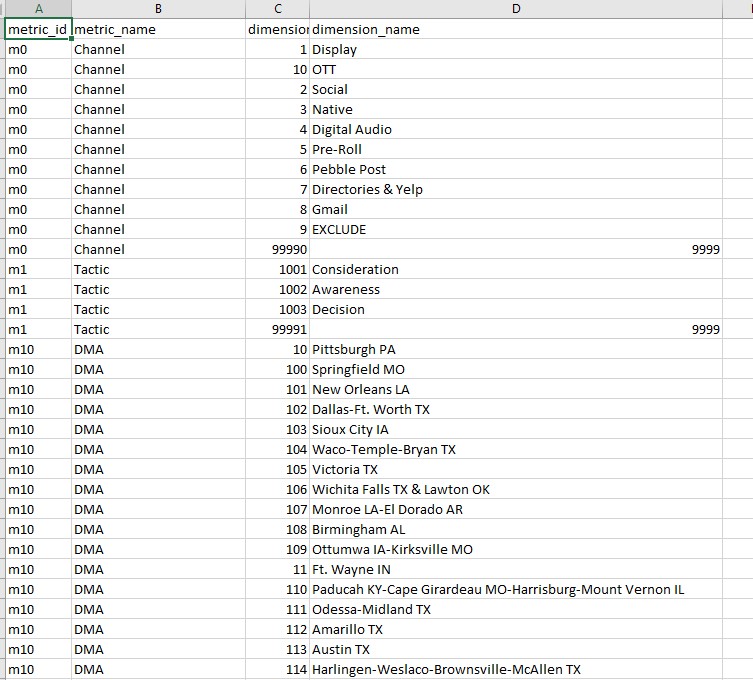Select the Paducah KY-Cape Girardeau cell
The width and height of the screenshot is (753, 680).
(x=516, y=590)
